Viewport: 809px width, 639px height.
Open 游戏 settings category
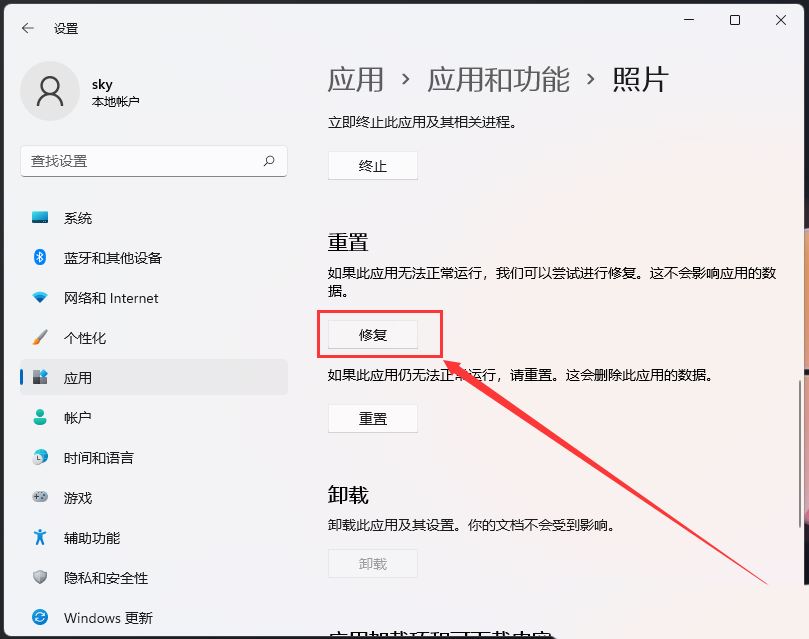(154, 497)
